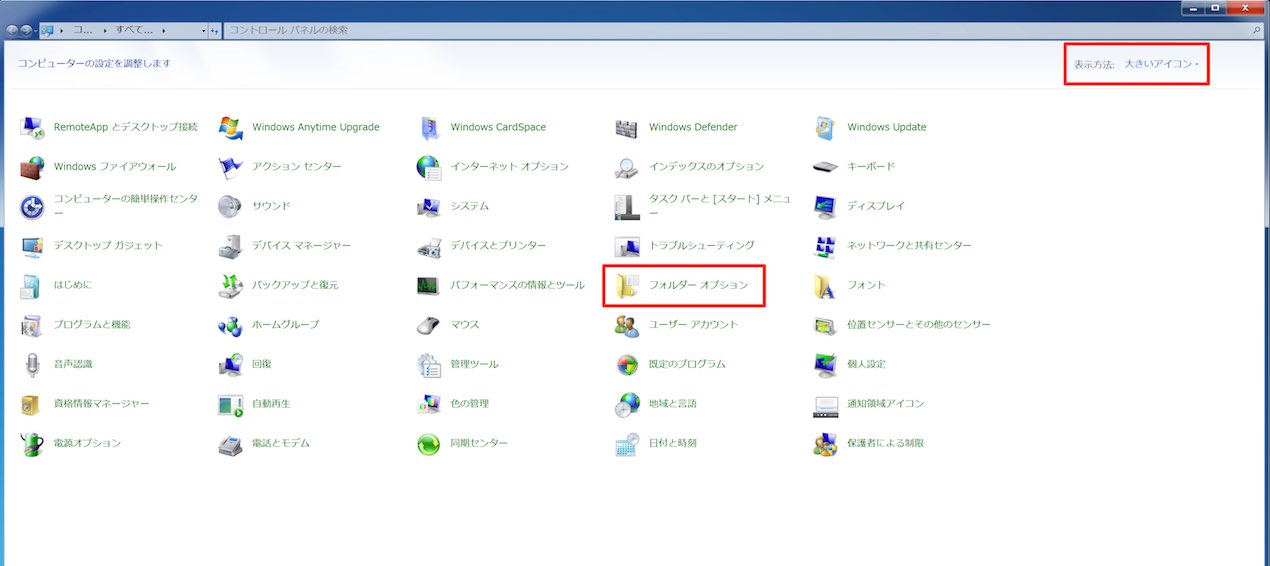Image resolution: width=1270 pixels, height=566 pixels.
Task: Open the パフォーマンスの情報とツール icon
Action: tap(429, 285)
